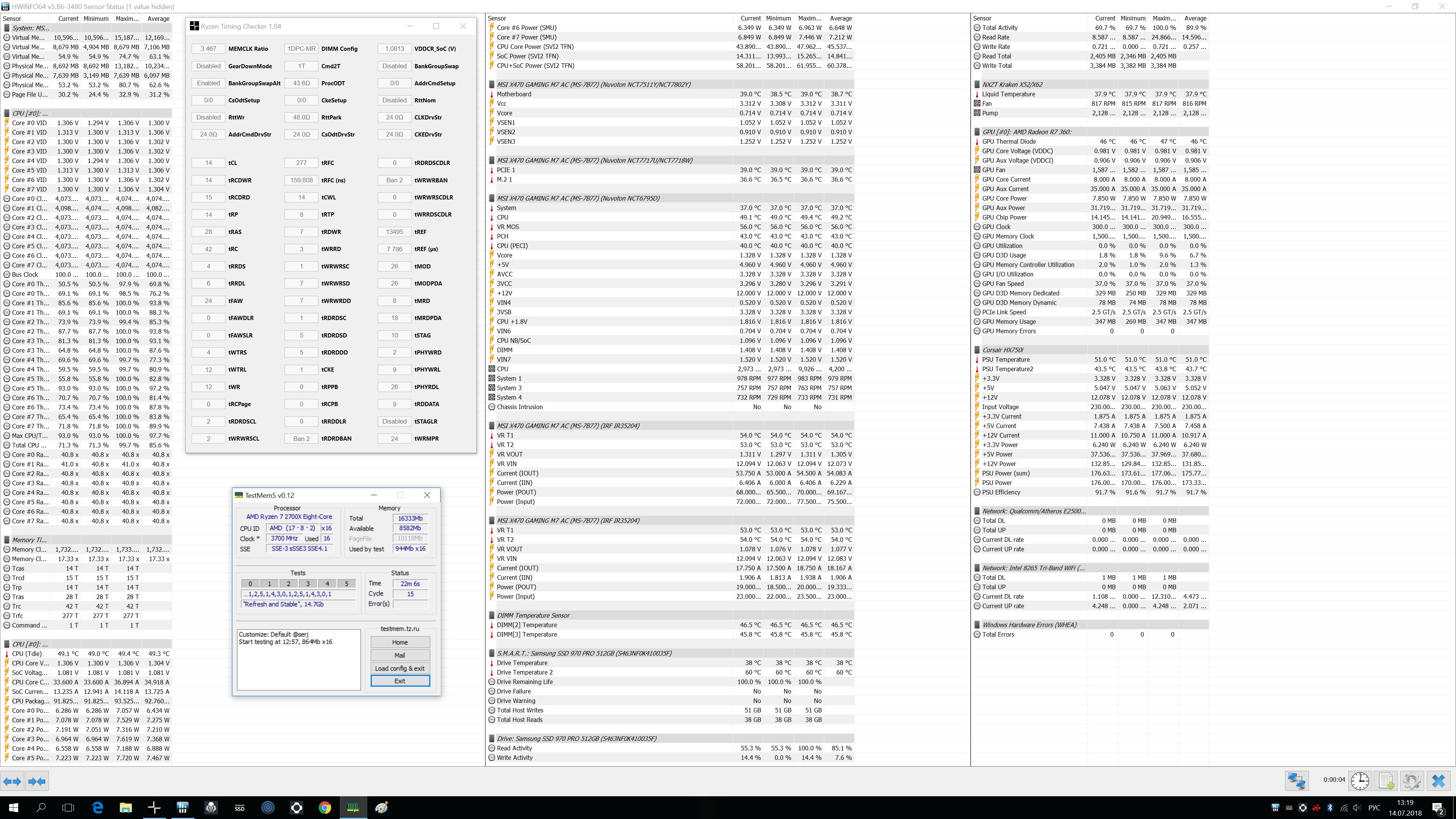Click the Bluetooth tray icon
1456x819 pixels.
point(1330,808)
